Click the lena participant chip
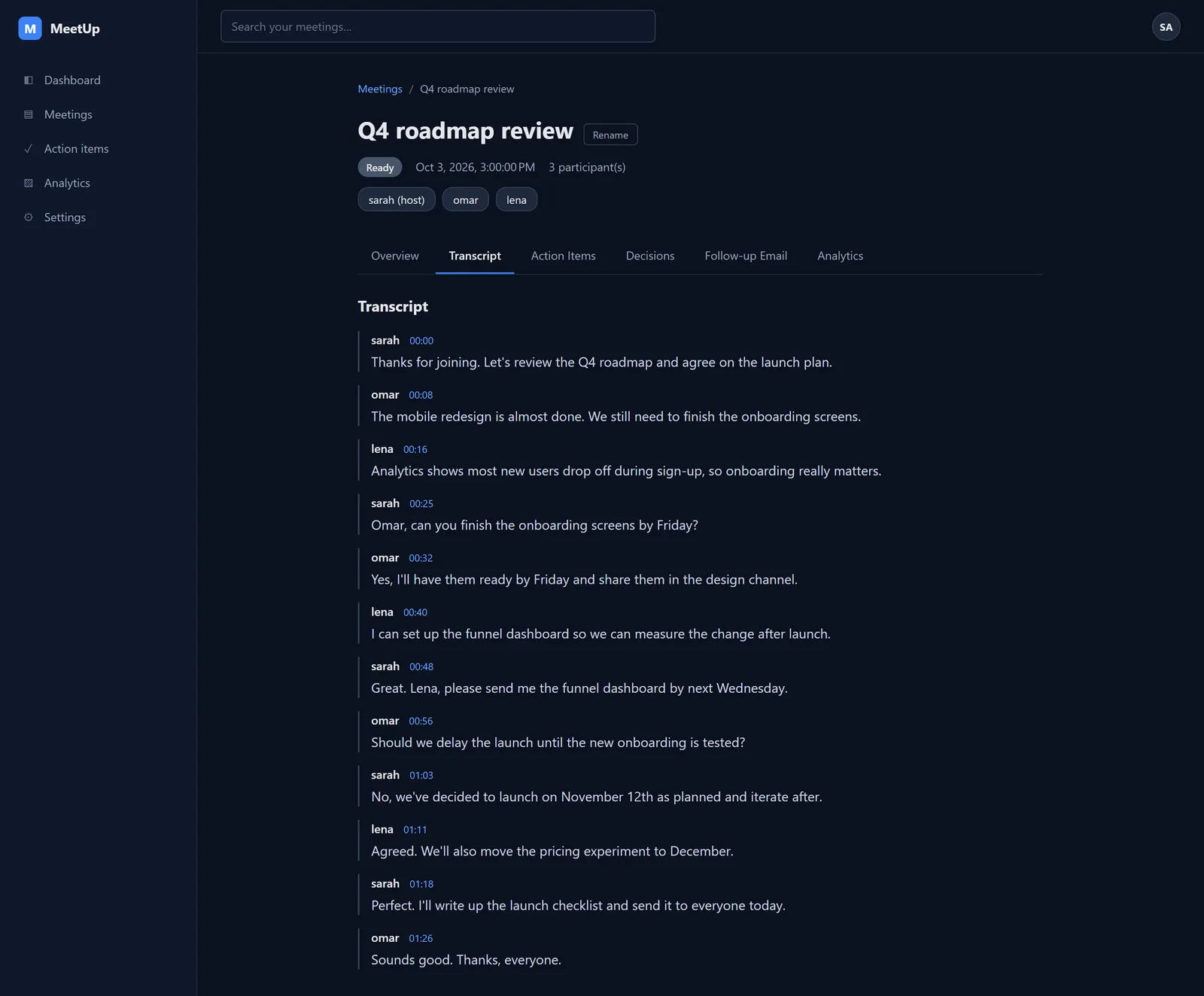Viewport: 1204px width, 996px height. pyautogui.click(x=516, y=199)
